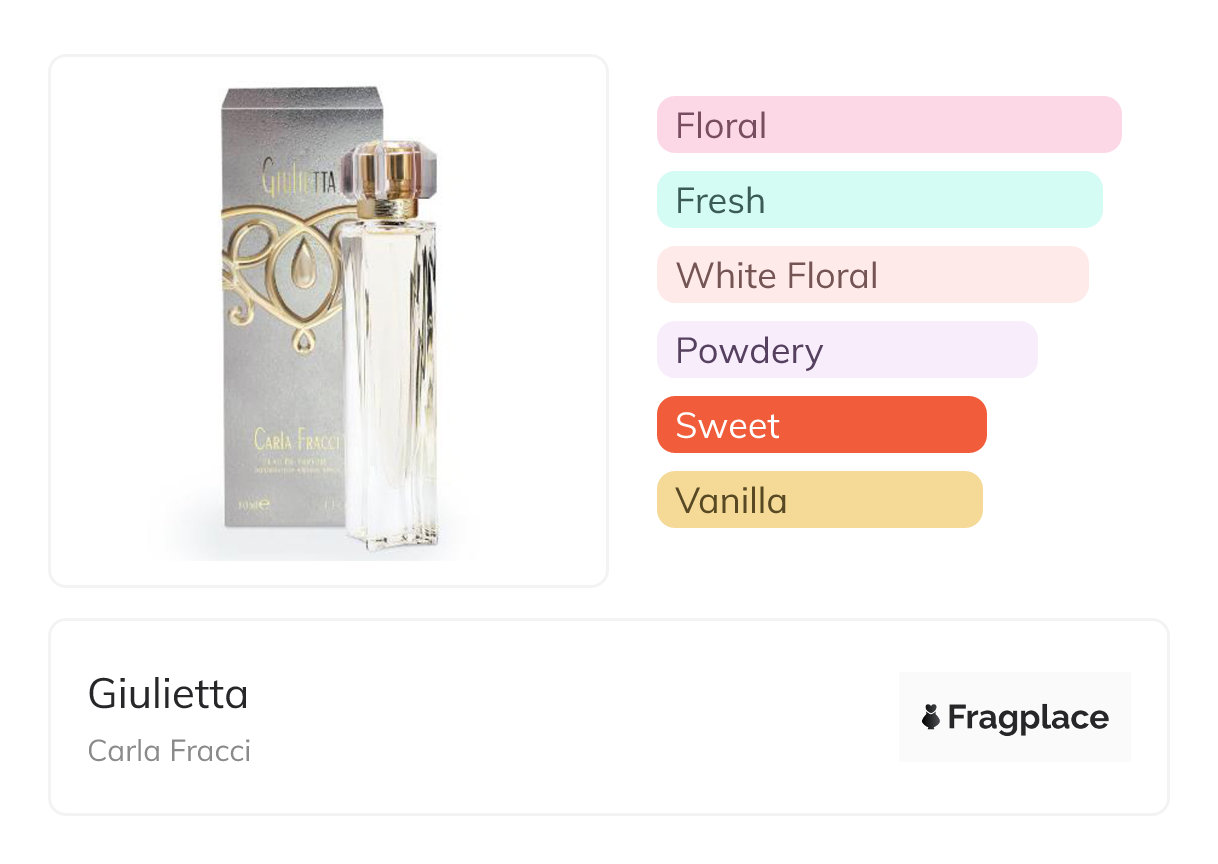
Task: Click the White Floral accord bar
Action: [x=872, y=275]
